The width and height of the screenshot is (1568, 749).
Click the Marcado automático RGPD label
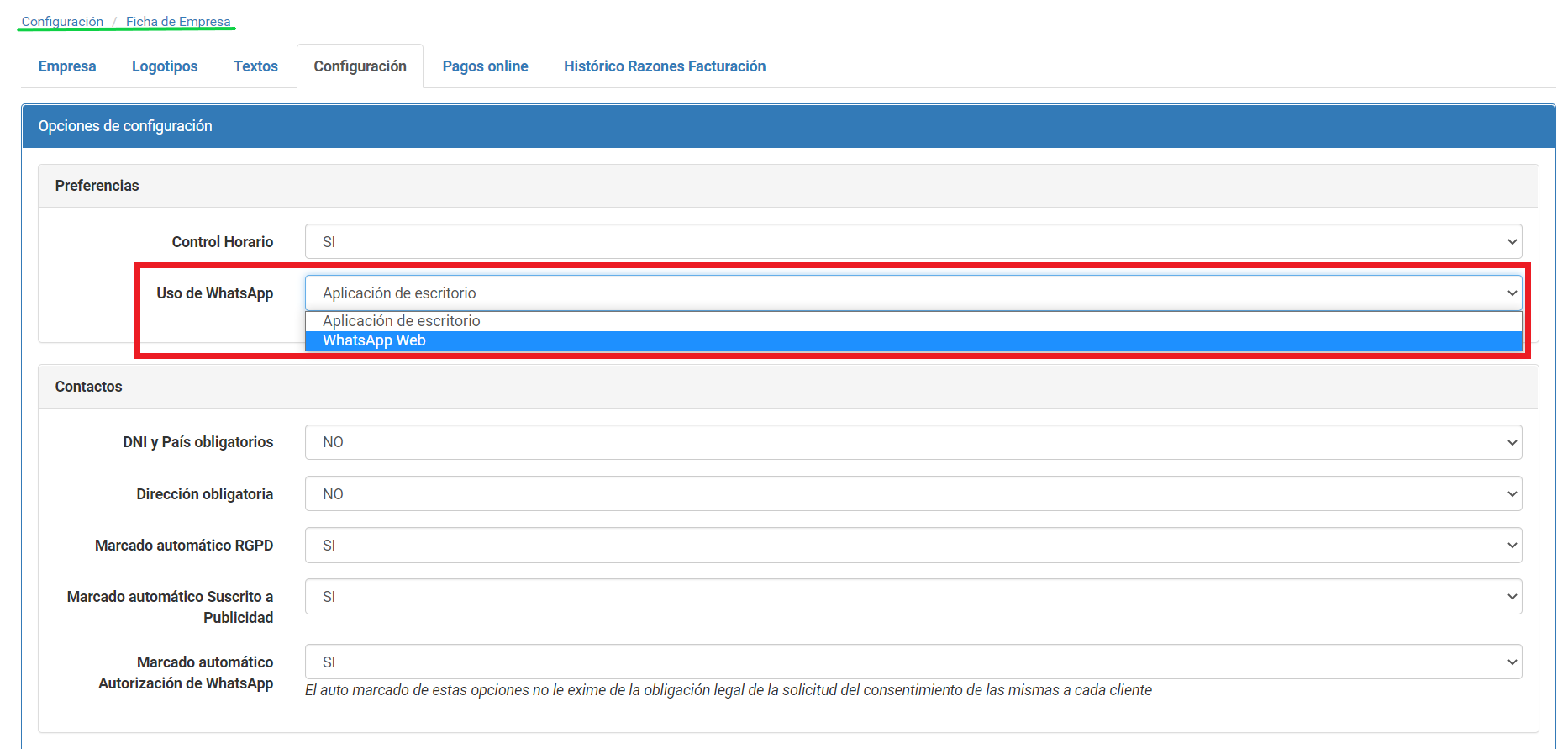tap(184, 546)
